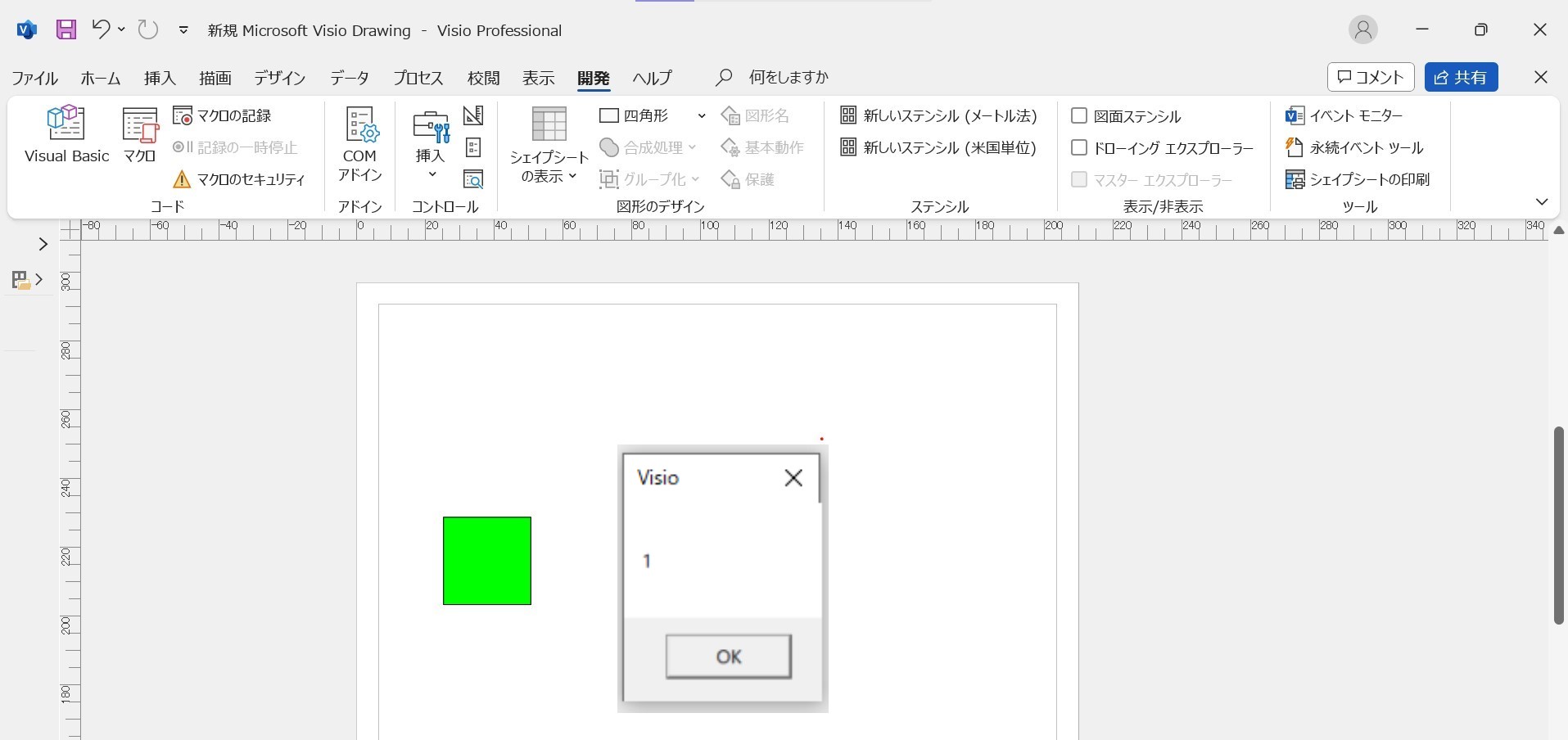Select the green rectangle on the page
The height and width of the screenshot is (740, 1568).
[x=486, y=560]
